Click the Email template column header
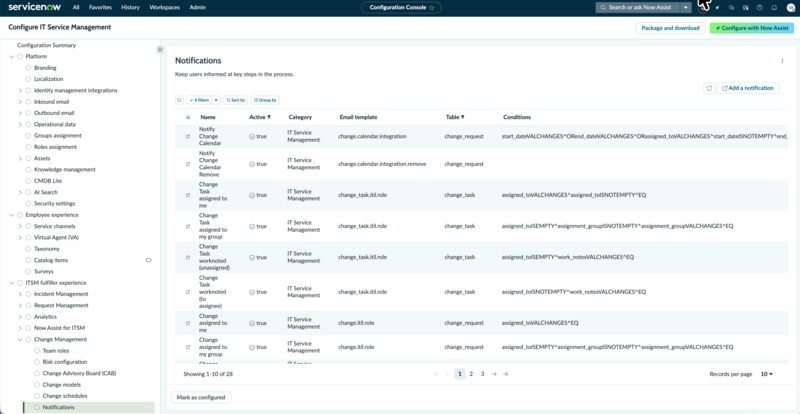 point(358,117)
